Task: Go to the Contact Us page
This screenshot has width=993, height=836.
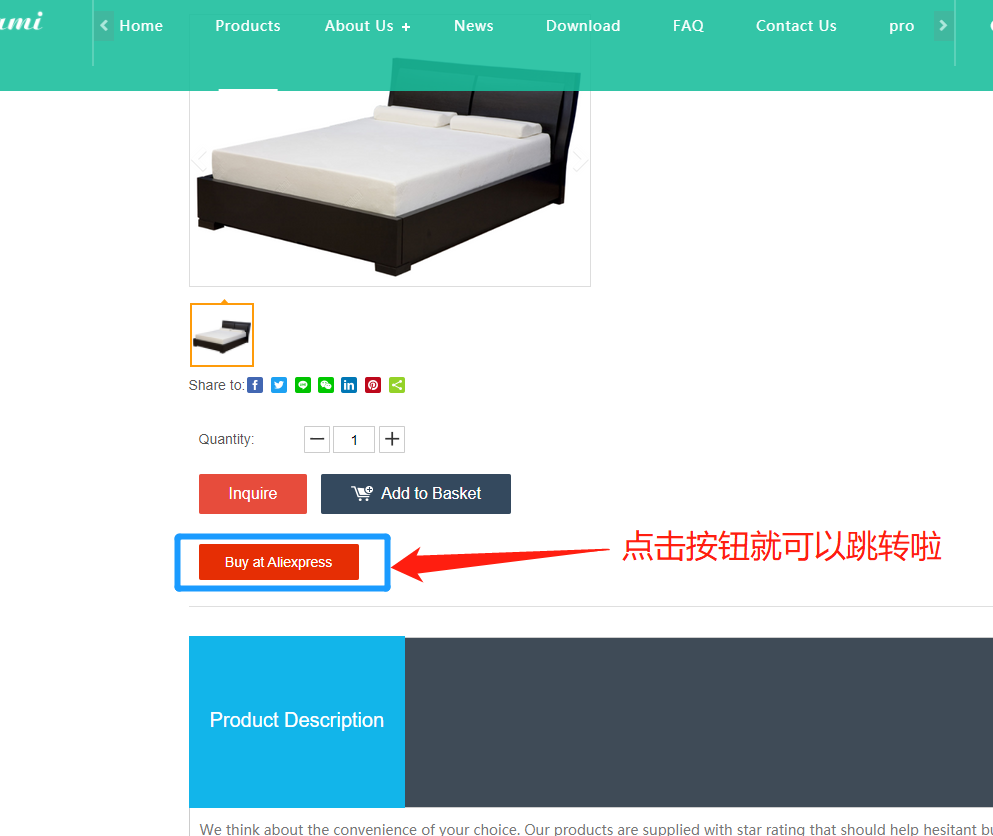Action: [796, 26]
